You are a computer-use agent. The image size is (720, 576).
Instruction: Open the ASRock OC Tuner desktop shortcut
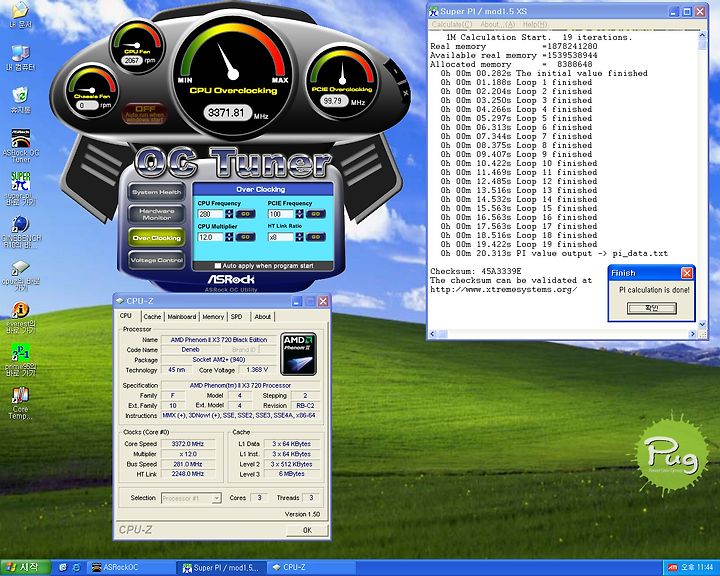21,145
